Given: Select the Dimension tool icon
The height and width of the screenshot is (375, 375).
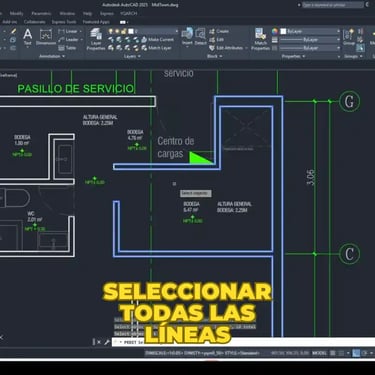Looking at the screenshot, I should (46, 37).
